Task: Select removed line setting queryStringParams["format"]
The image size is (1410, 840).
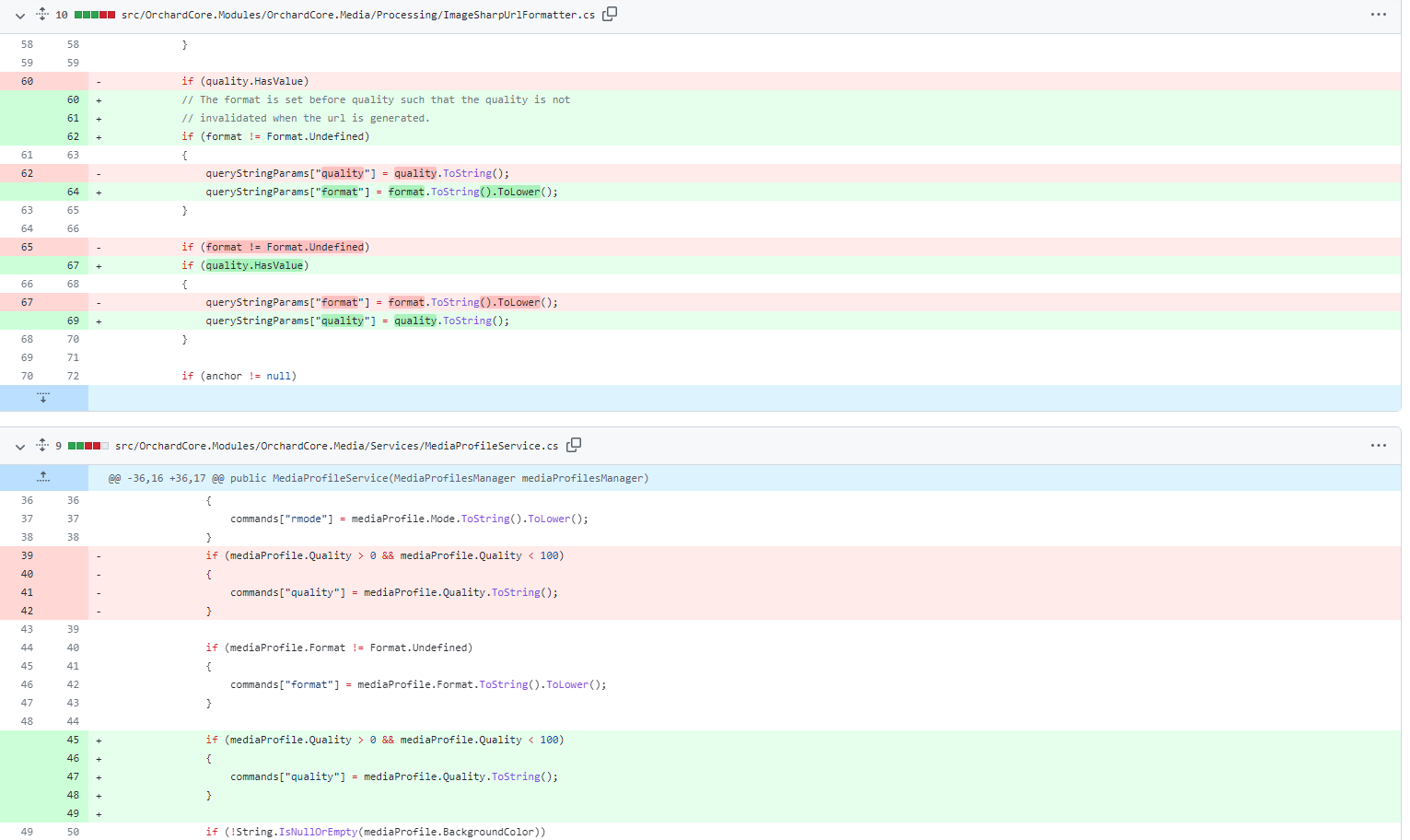Action: tap(382, 302)
